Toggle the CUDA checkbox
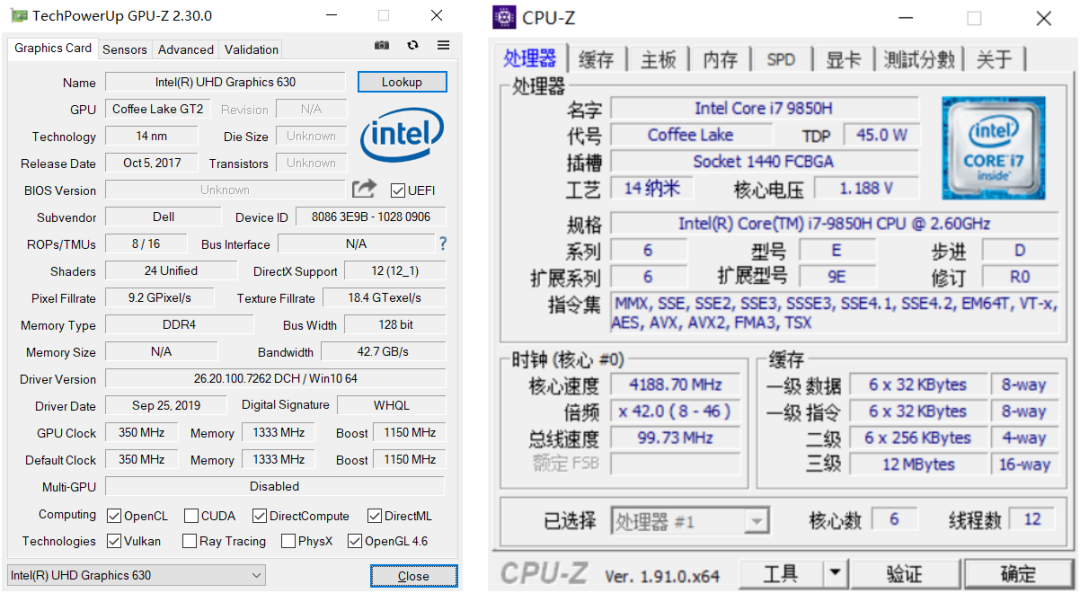Screen dimensions: 1080x593 tap(191, 516)
